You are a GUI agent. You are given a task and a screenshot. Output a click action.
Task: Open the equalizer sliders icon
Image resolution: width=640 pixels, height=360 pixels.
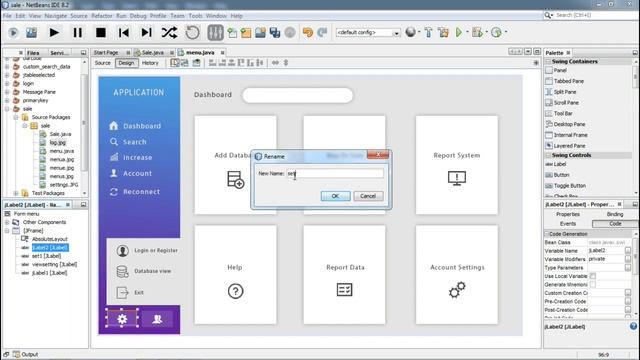[x=215, y=33]
